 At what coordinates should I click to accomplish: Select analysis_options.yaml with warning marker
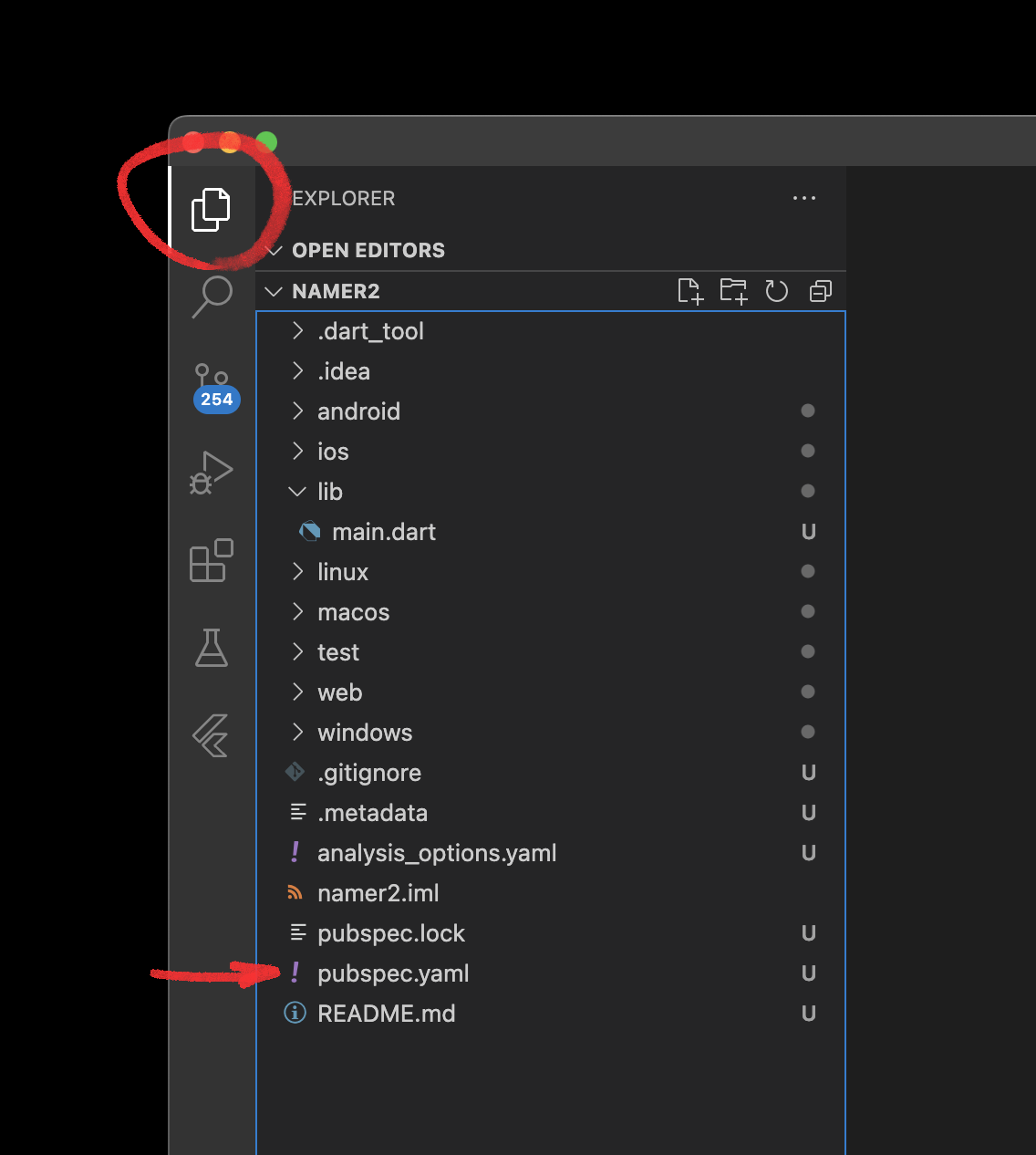(437, 853)
